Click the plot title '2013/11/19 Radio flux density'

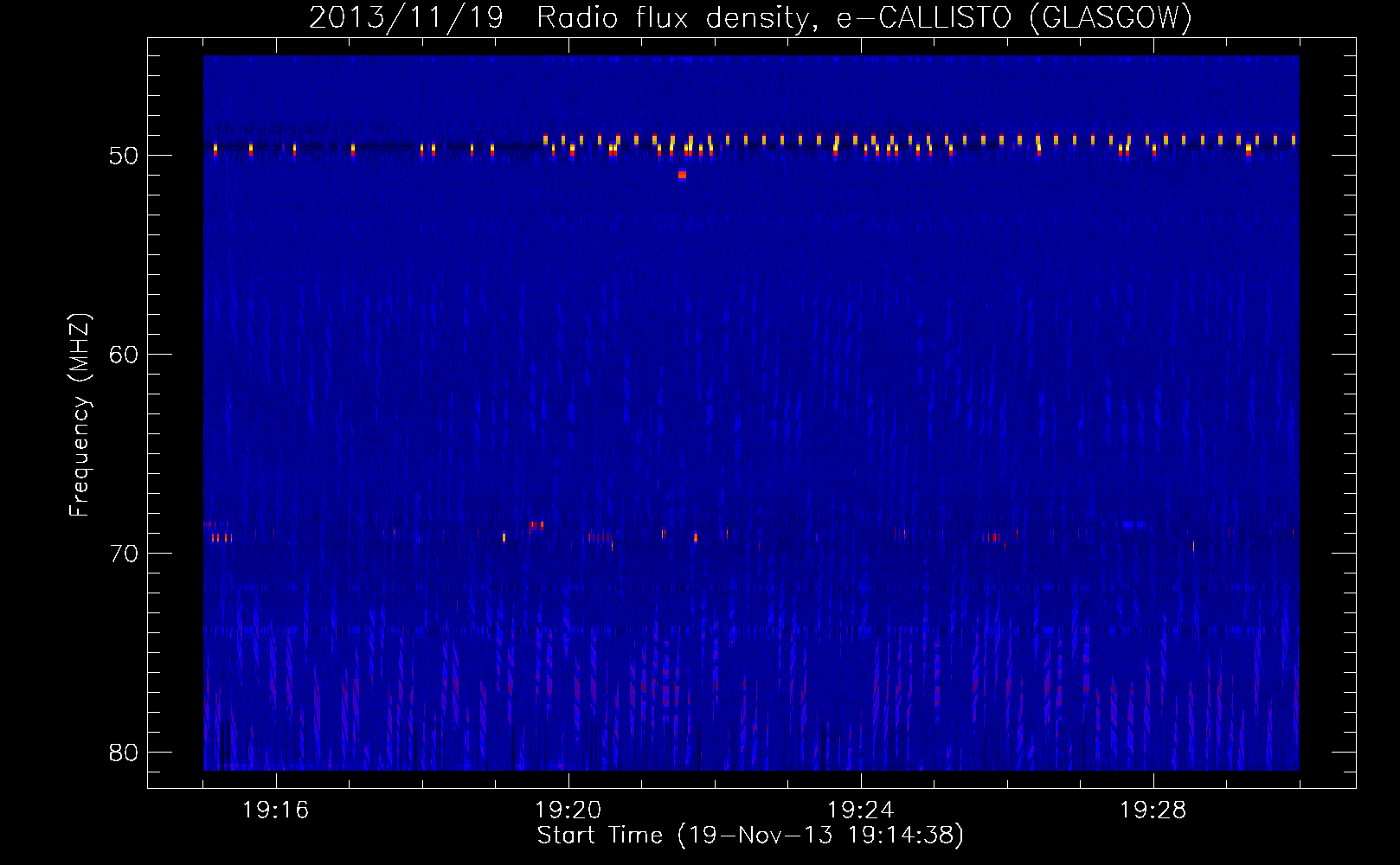564,17
